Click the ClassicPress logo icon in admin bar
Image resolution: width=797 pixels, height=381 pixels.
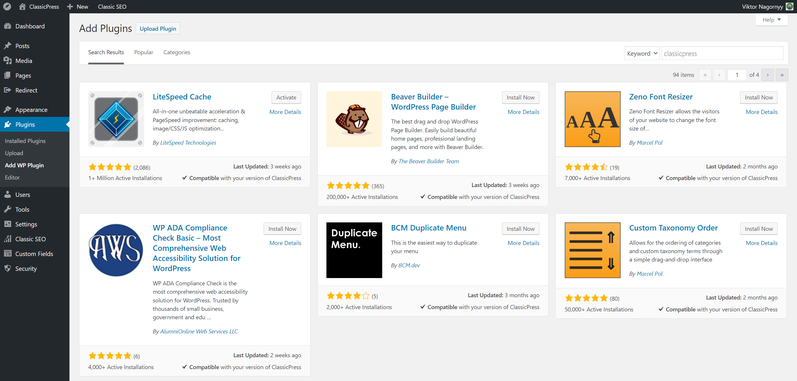7,7
